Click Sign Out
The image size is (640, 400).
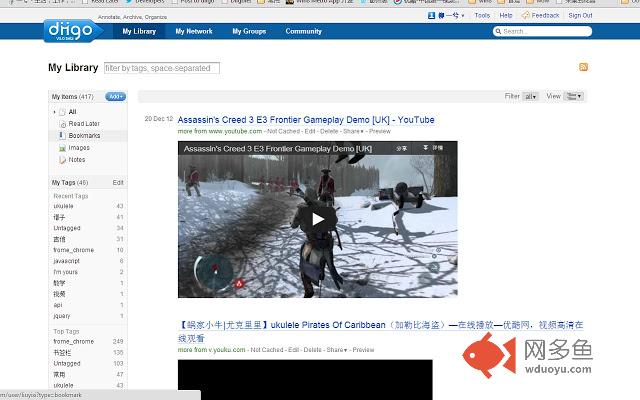coord(580,16)
